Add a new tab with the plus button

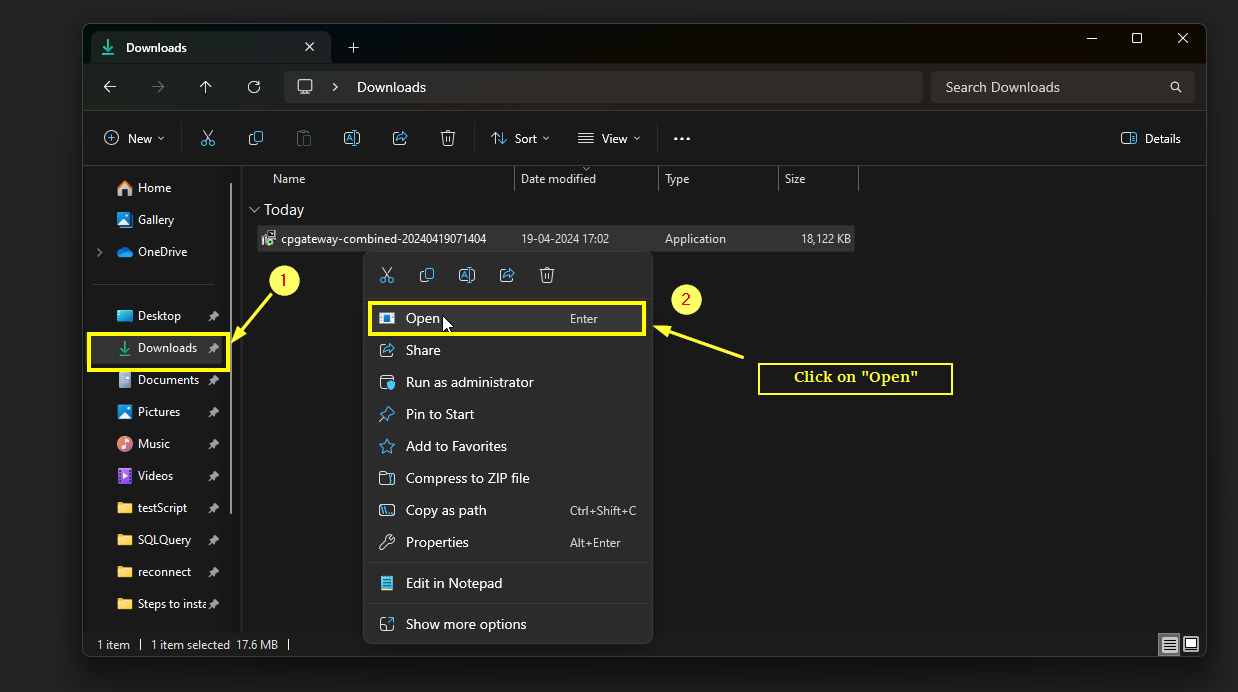[353, 47]
